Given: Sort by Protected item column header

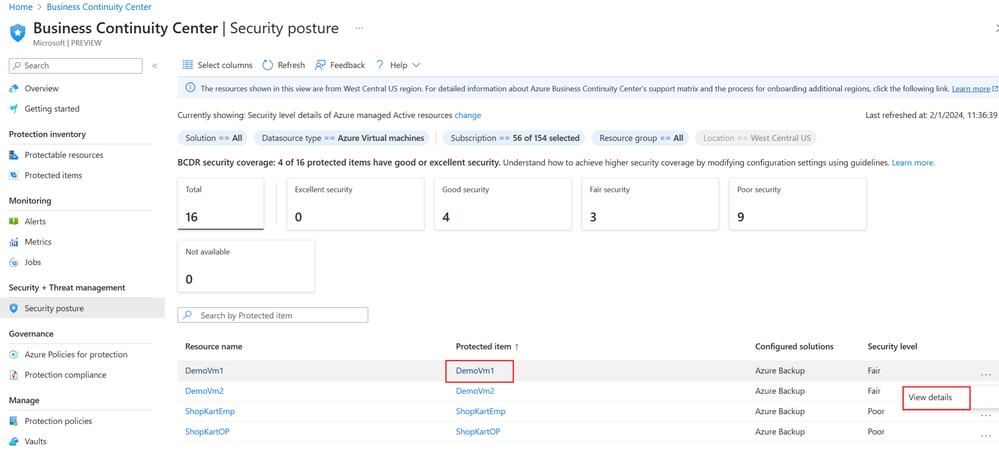Looking at the screenshot, I should [x=487, y=347].
